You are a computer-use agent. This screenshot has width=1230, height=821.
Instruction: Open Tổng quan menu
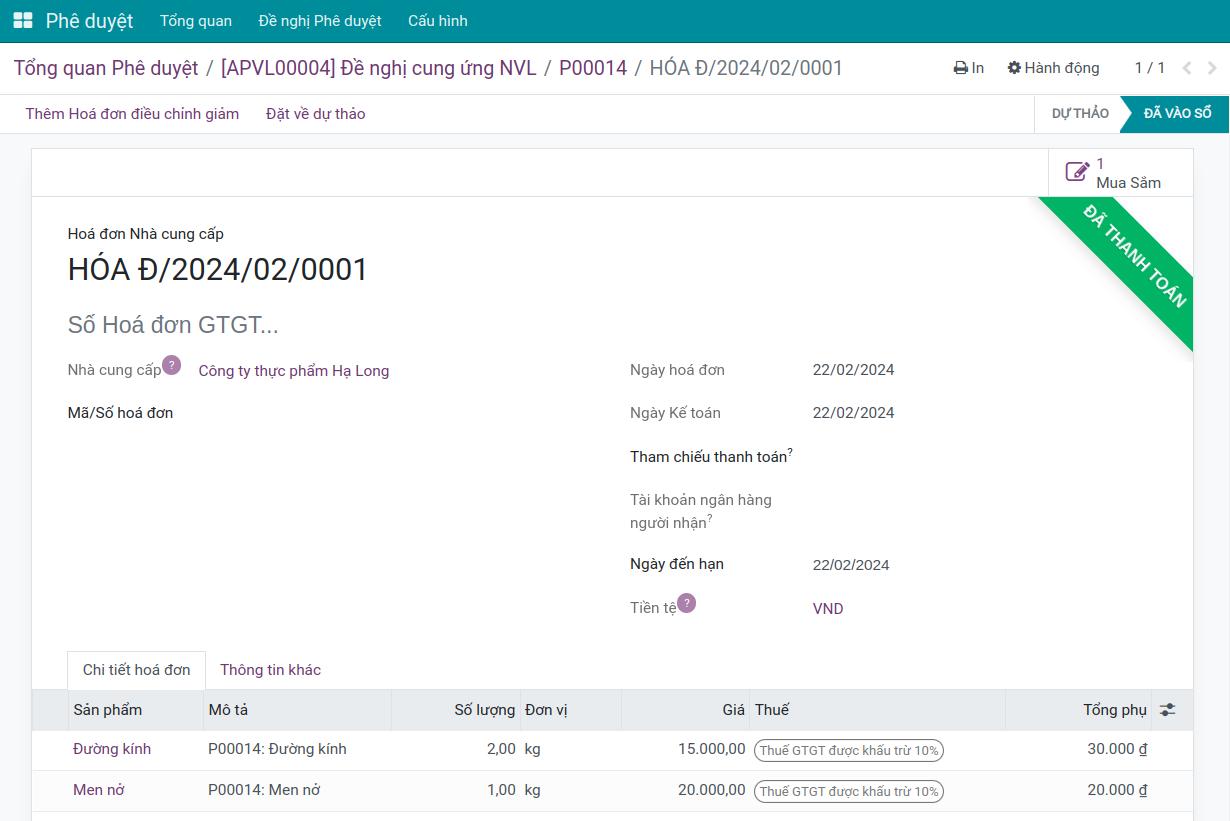[196, 21]
